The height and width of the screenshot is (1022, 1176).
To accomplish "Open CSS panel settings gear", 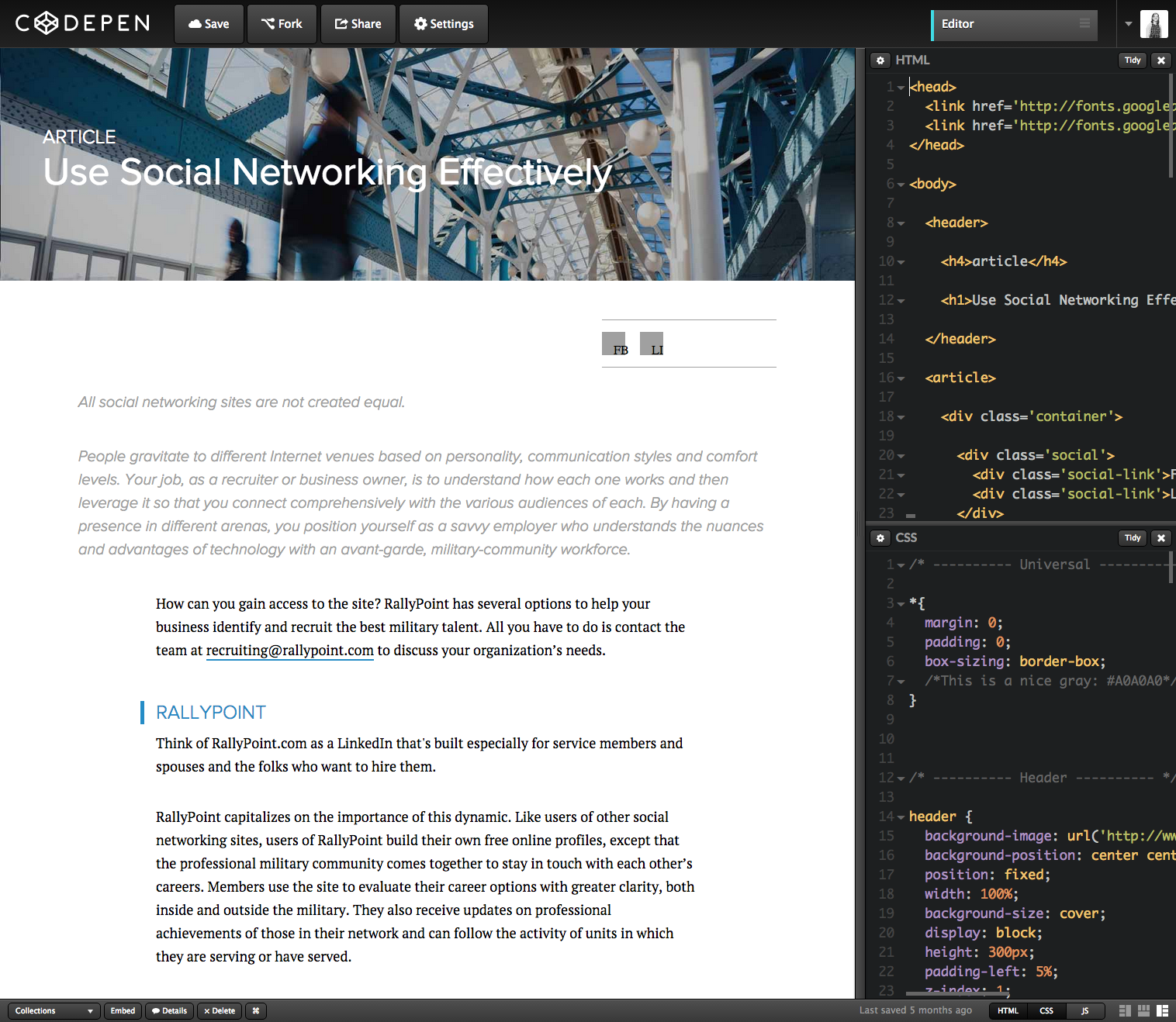I will [x=880, y=538].
